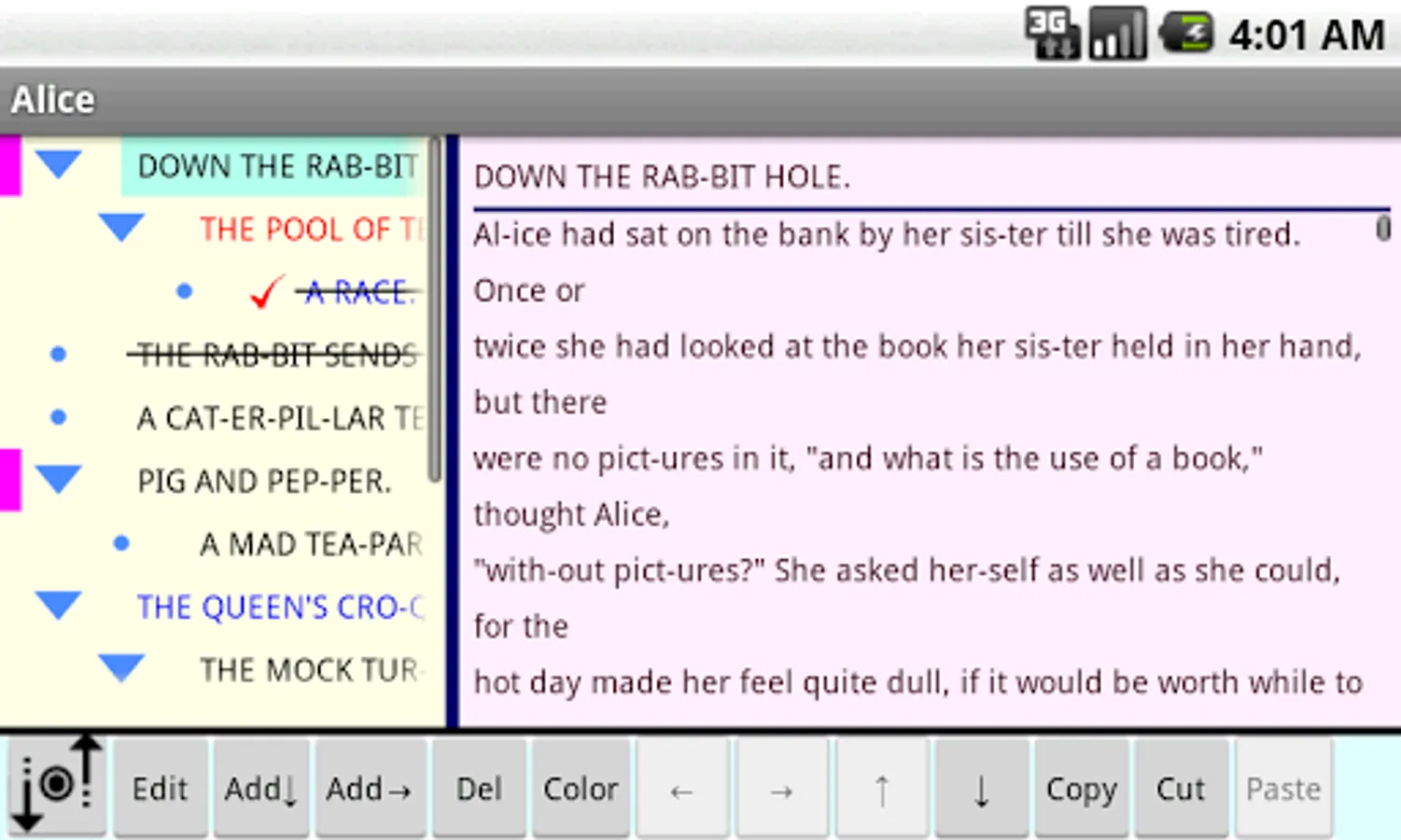Click the text 'for the'

pyautogui.click(x=520, y=626)
